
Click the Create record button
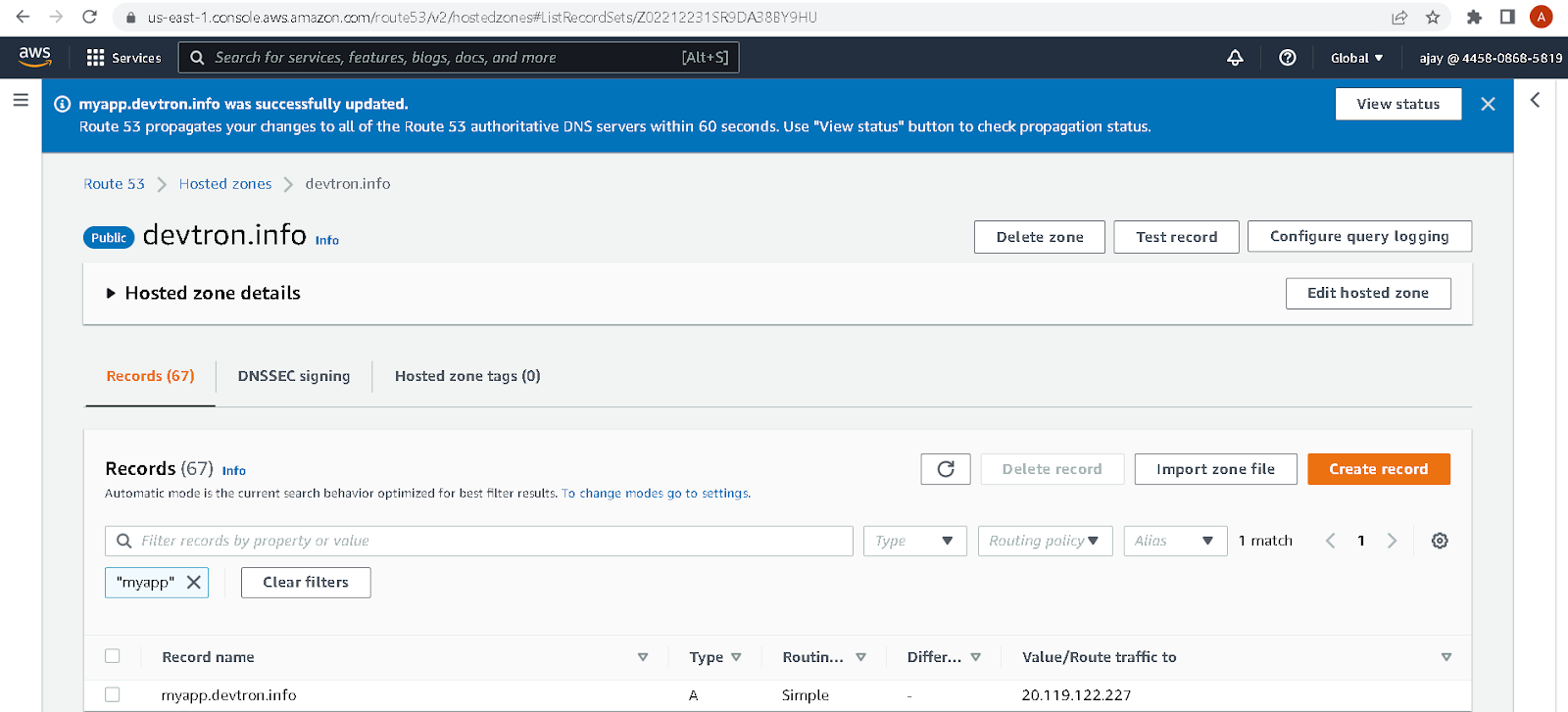[x=1379, y=469]
